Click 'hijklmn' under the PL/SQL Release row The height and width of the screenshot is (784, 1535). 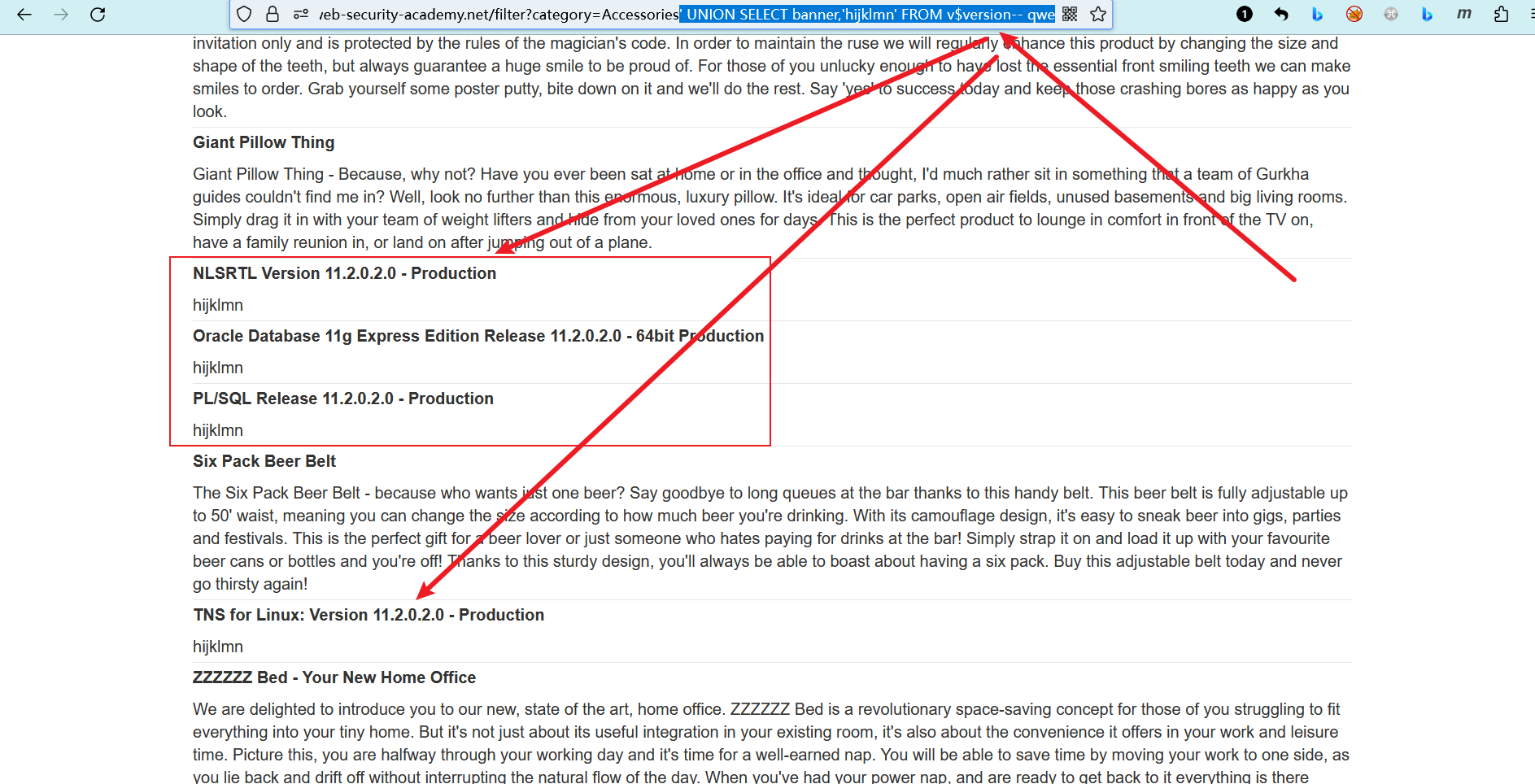(218, 430)
